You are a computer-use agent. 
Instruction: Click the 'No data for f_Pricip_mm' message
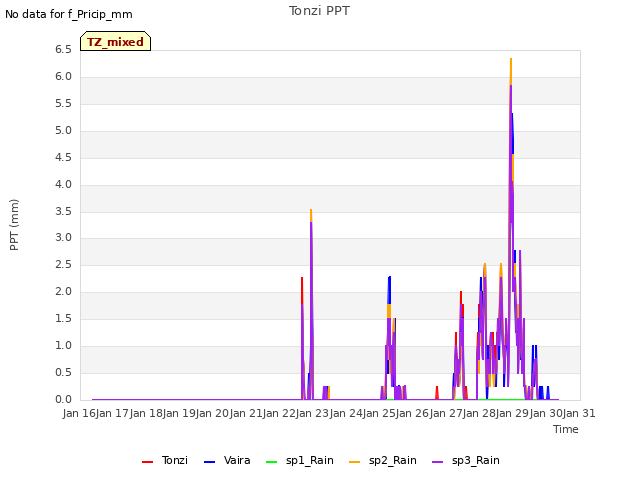tap(69, 14)
